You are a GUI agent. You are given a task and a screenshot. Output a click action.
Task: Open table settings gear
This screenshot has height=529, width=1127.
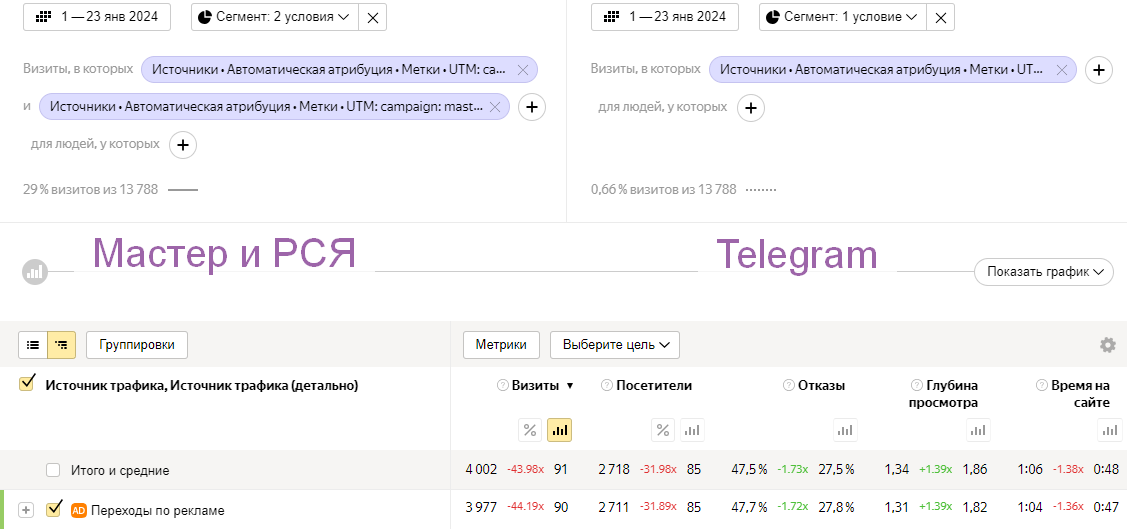1108,345
